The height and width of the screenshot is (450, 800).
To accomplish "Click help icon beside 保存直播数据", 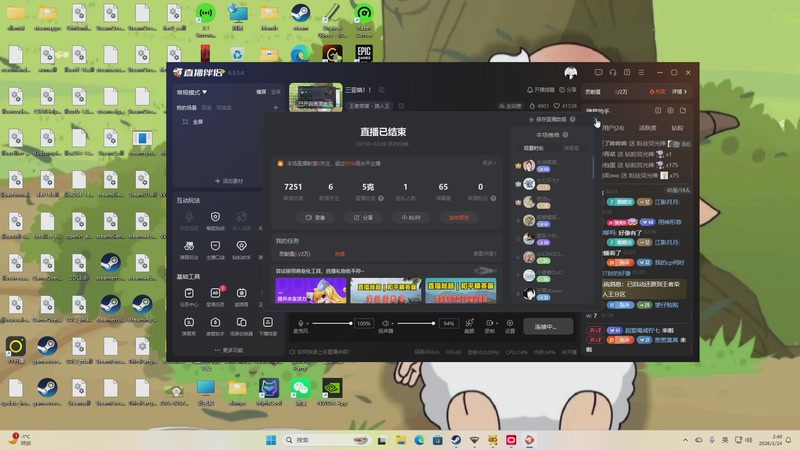I will [x=572, y=119].
